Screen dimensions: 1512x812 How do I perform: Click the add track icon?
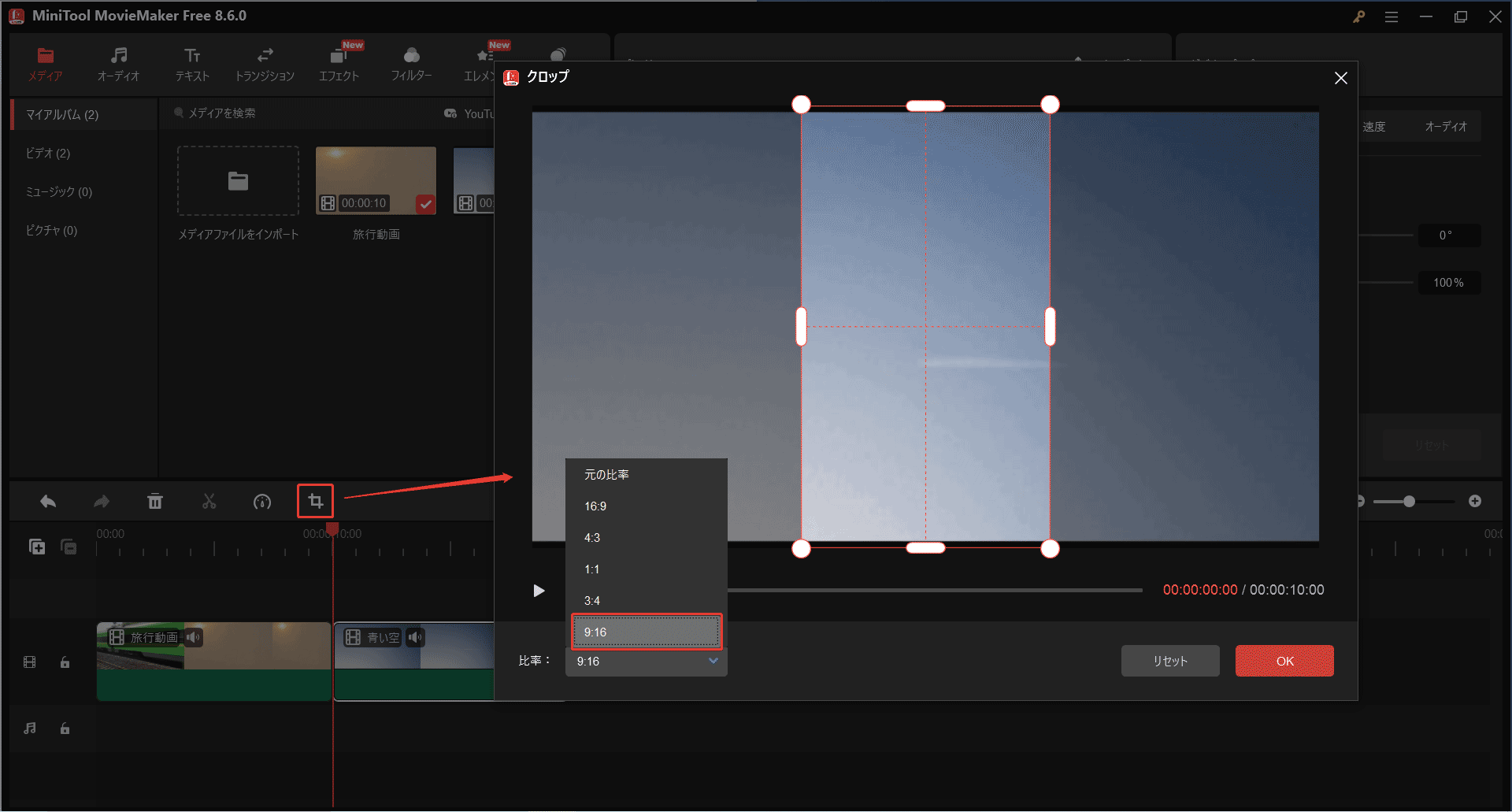37,547
